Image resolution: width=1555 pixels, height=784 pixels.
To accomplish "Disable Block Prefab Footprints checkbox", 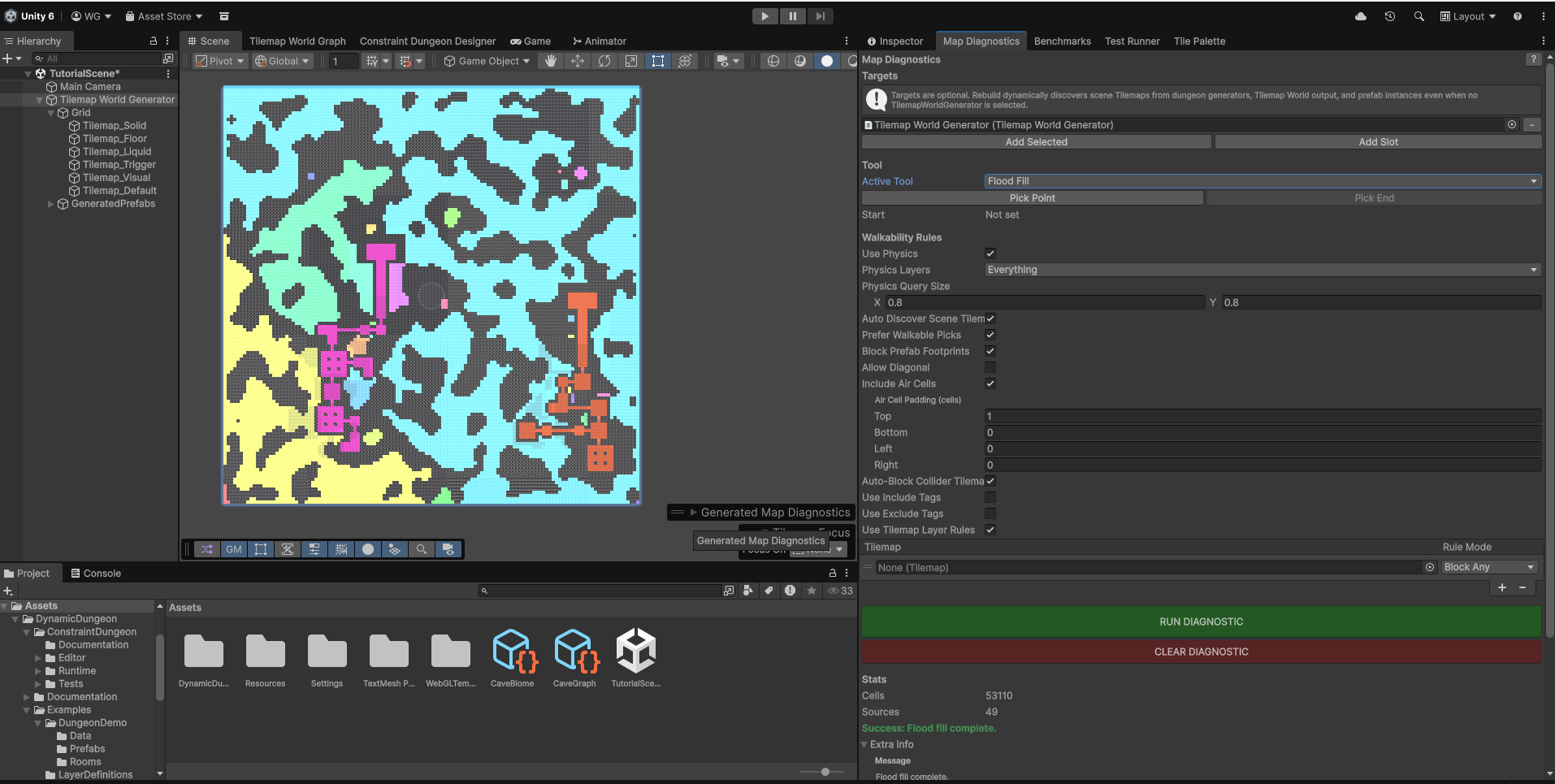I will [x=990, y=351].
